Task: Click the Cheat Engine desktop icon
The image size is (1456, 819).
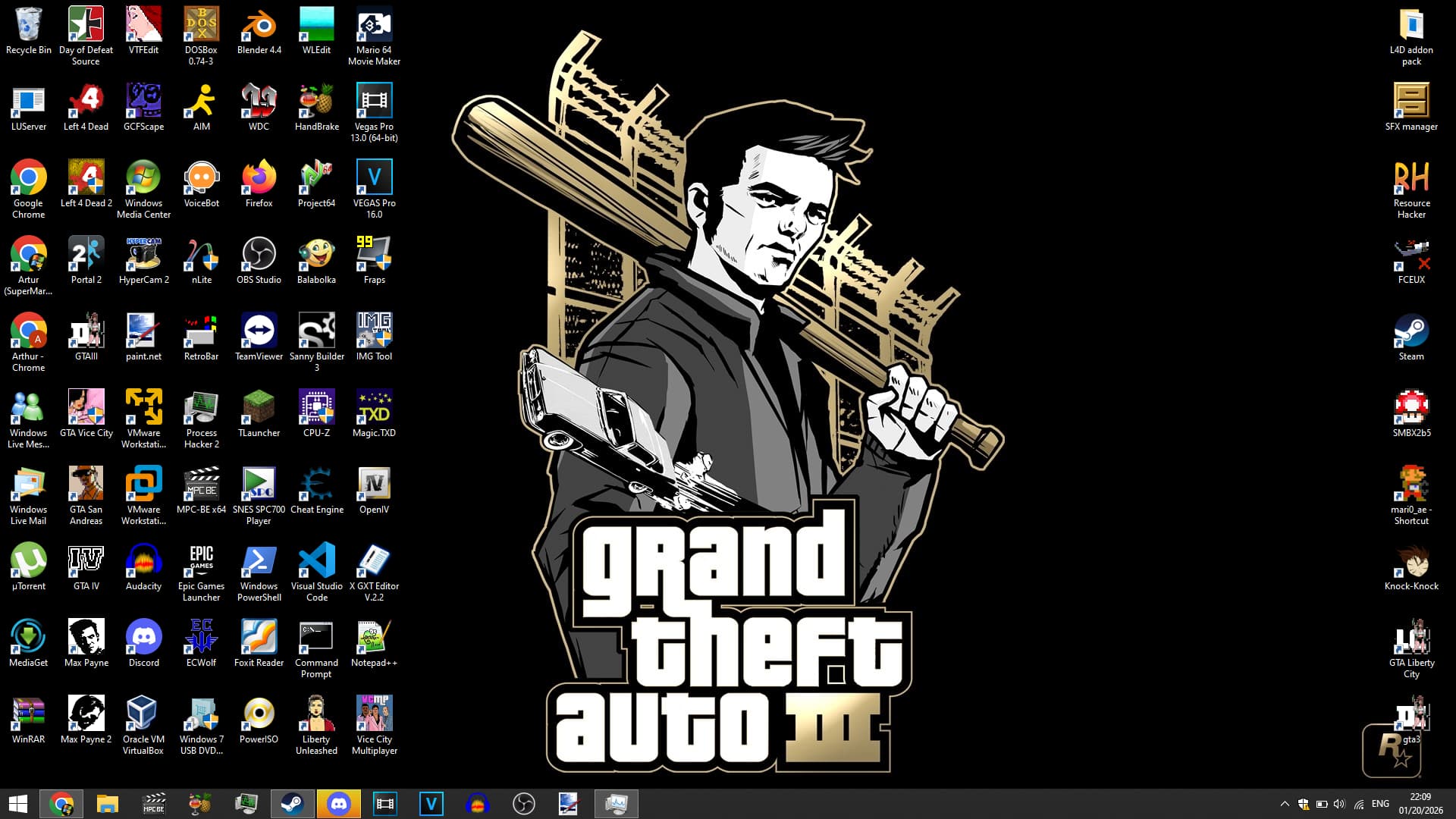Action: click(316, 485)
